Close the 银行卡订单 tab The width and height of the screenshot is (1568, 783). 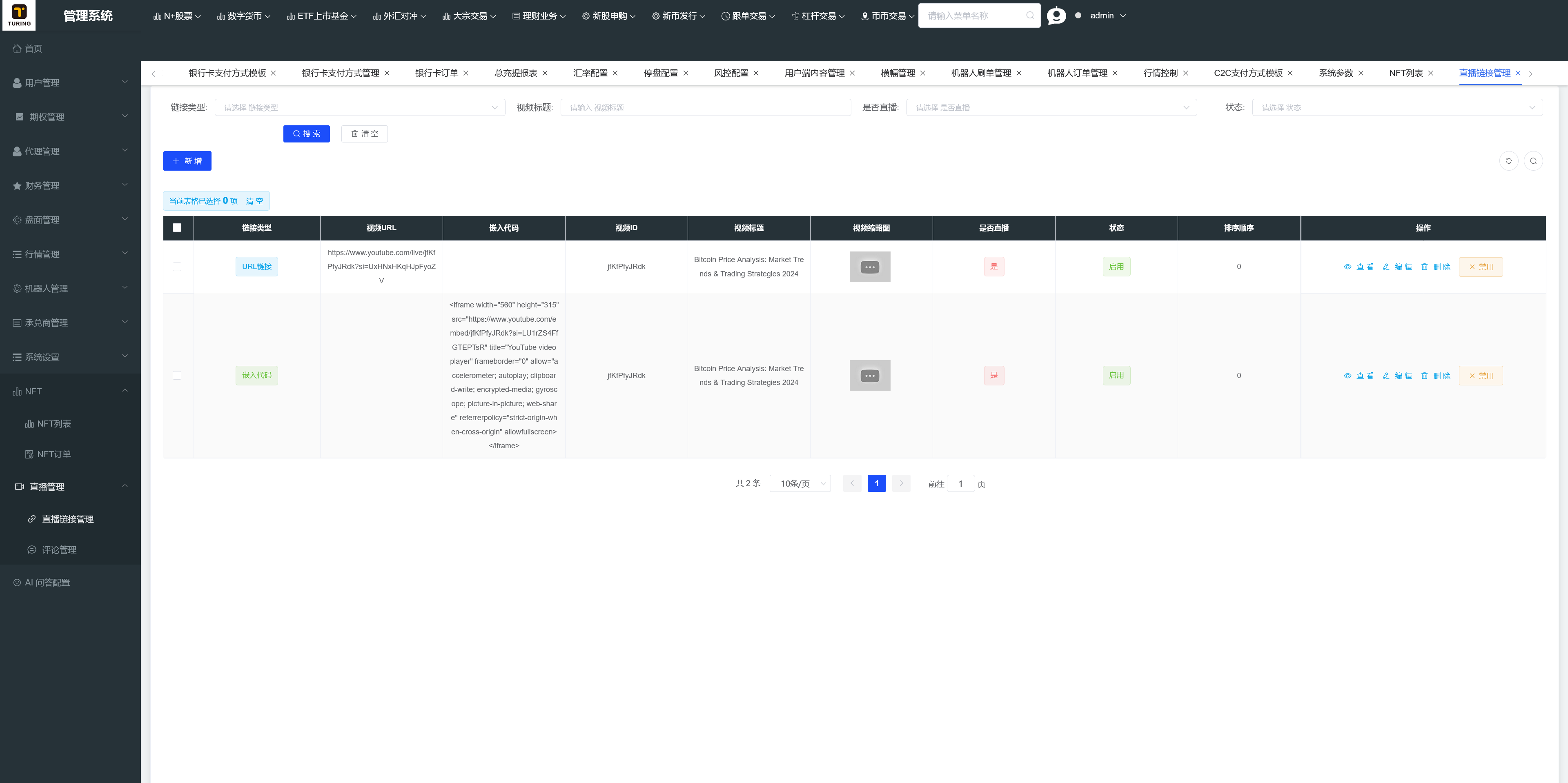(465, 73)
